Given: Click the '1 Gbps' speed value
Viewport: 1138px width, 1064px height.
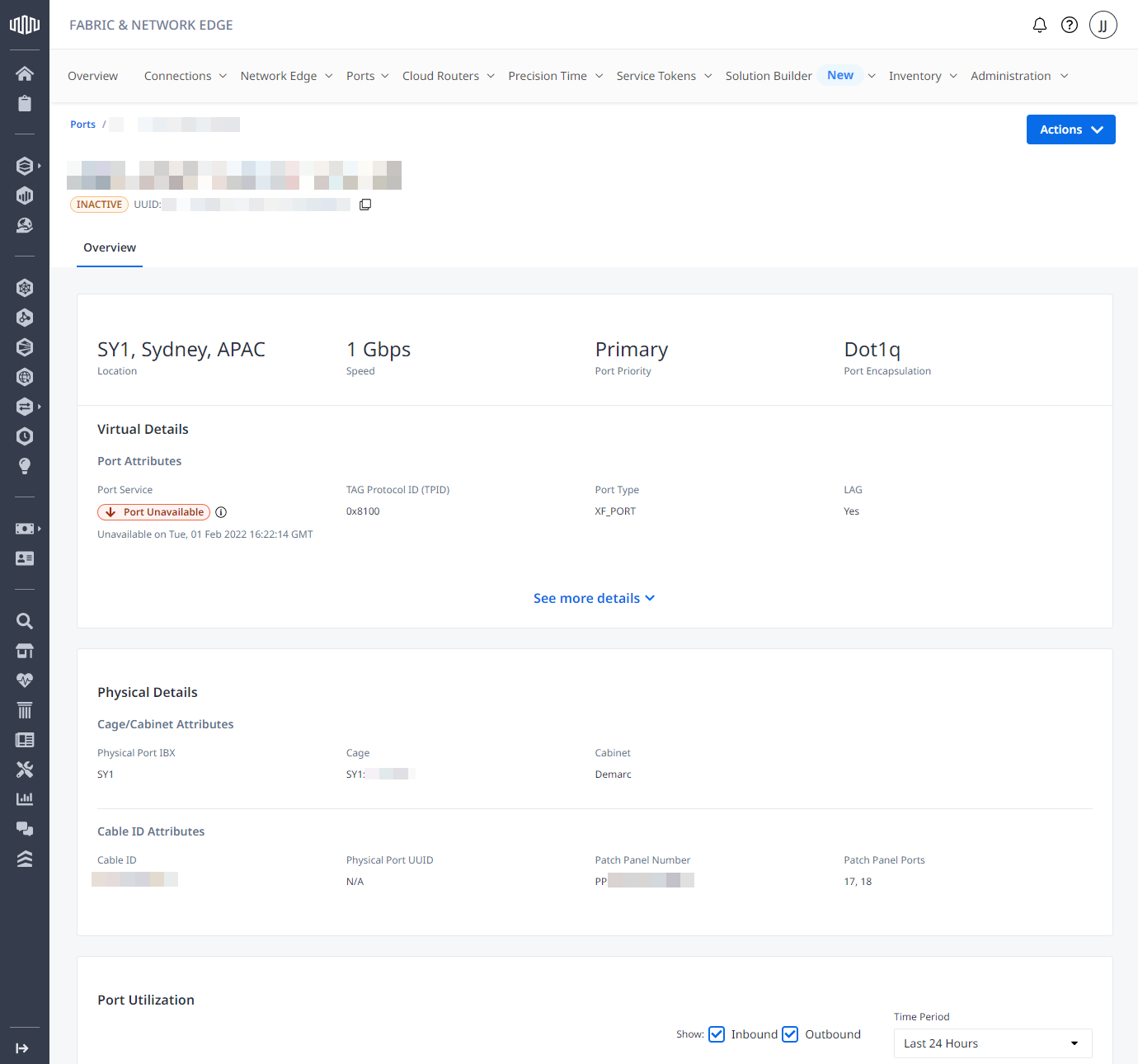Looking at the screenshot, I should (x=379, y=350).
